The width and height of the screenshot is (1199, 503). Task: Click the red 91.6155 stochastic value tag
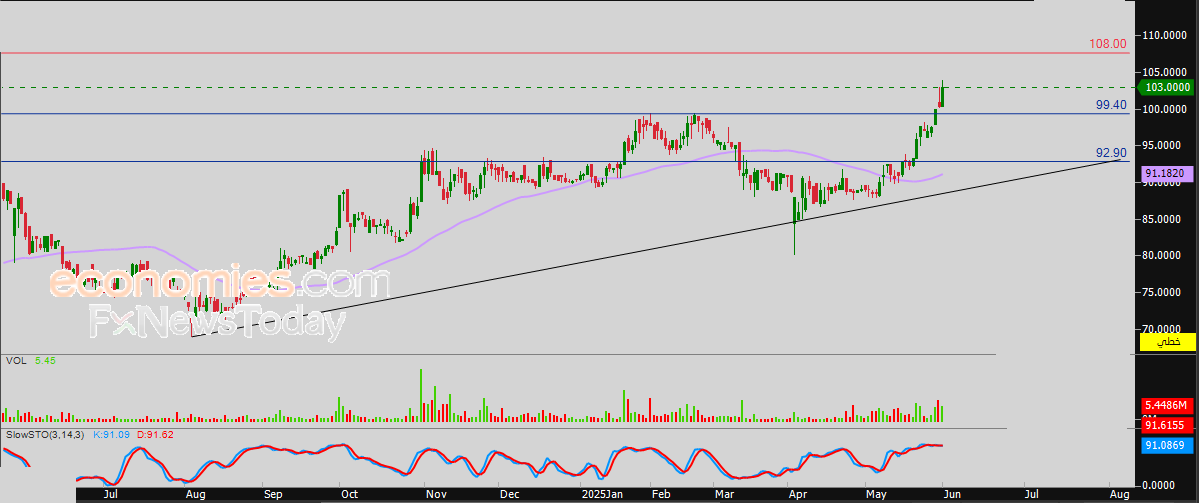[x=1167, y=424]
